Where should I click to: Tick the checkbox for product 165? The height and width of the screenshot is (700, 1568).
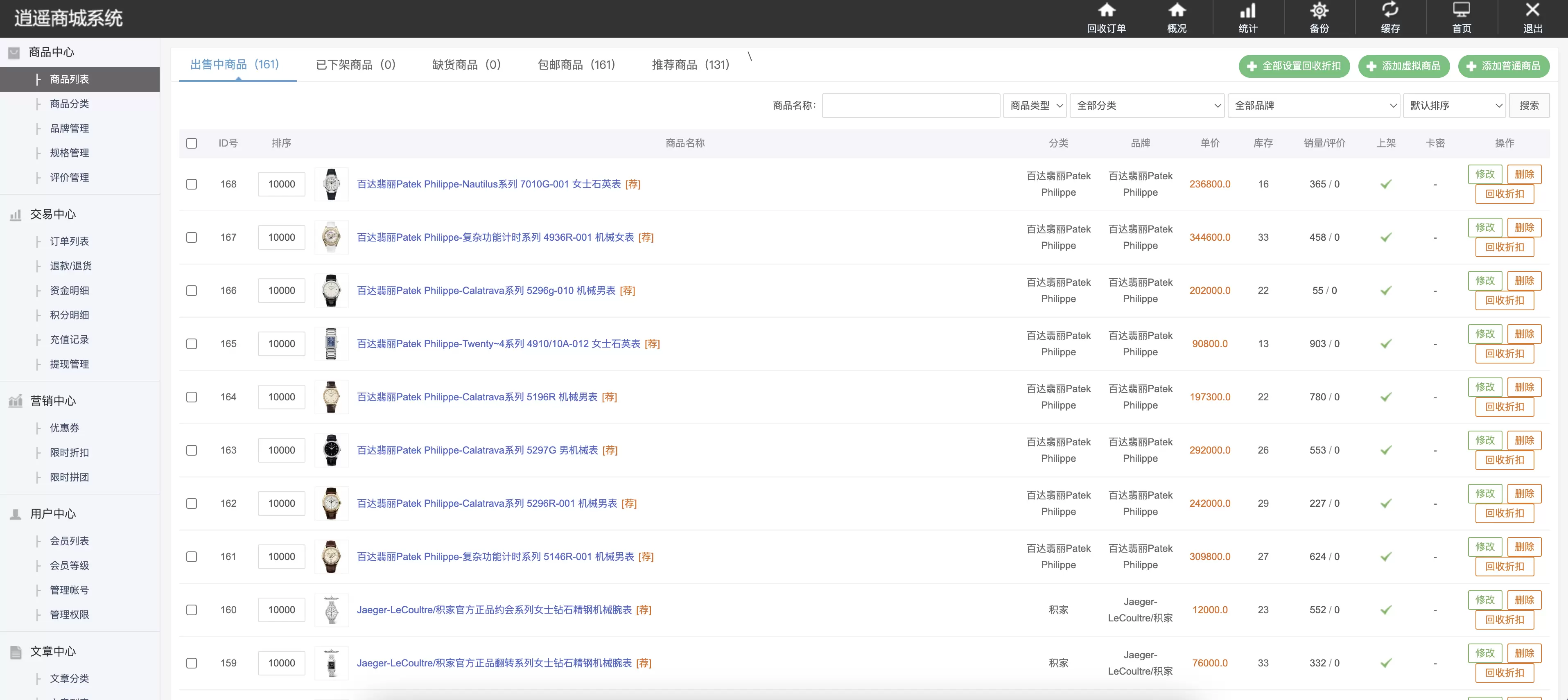192,344
